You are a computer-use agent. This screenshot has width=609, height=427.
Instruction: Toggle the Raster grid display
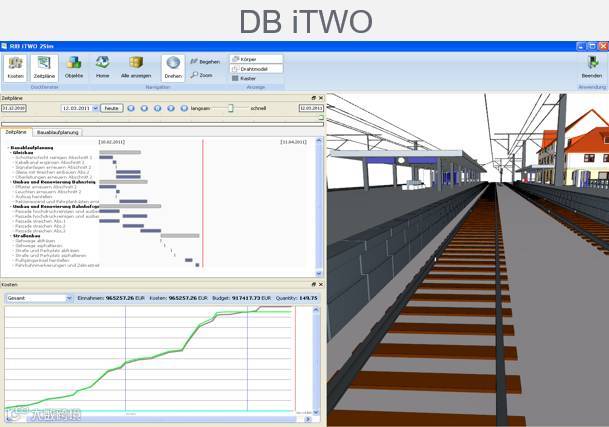point(244,78)
